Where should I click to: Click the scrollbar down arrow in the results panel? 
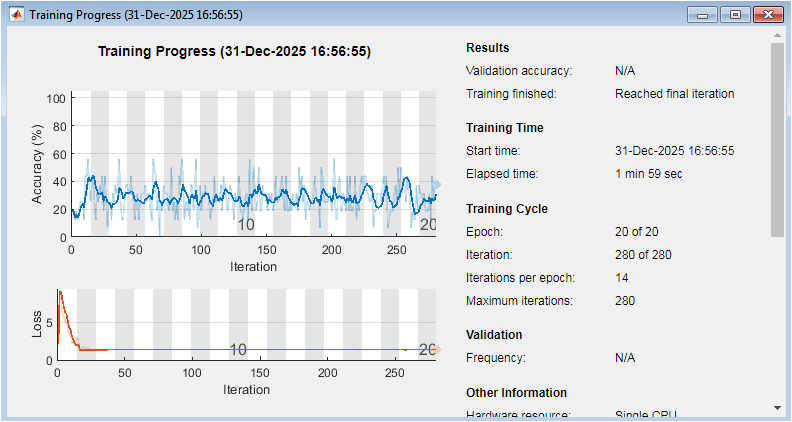777,408
